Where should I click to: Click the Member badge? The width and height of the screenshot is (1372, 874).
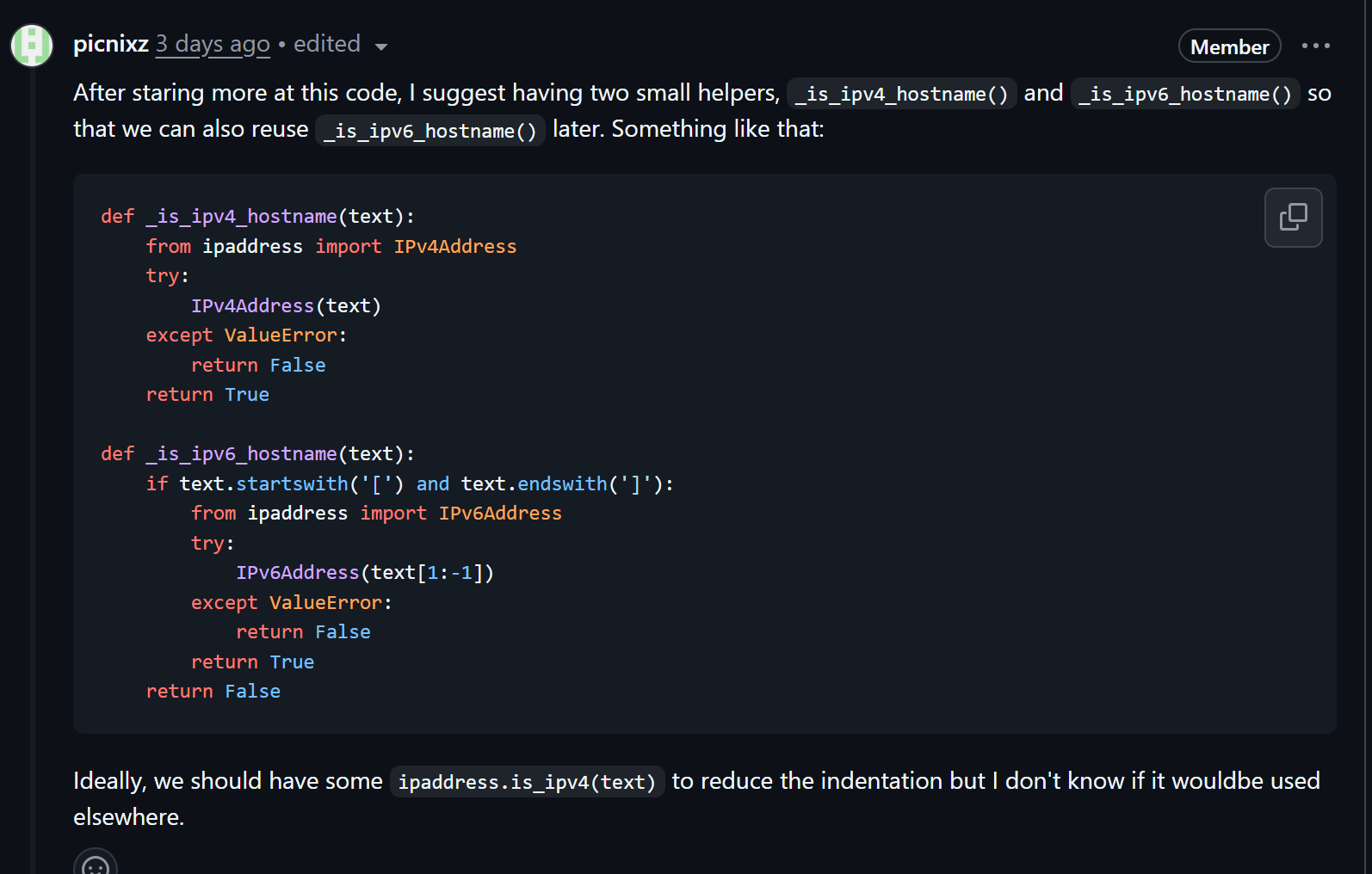point(1229,46)
